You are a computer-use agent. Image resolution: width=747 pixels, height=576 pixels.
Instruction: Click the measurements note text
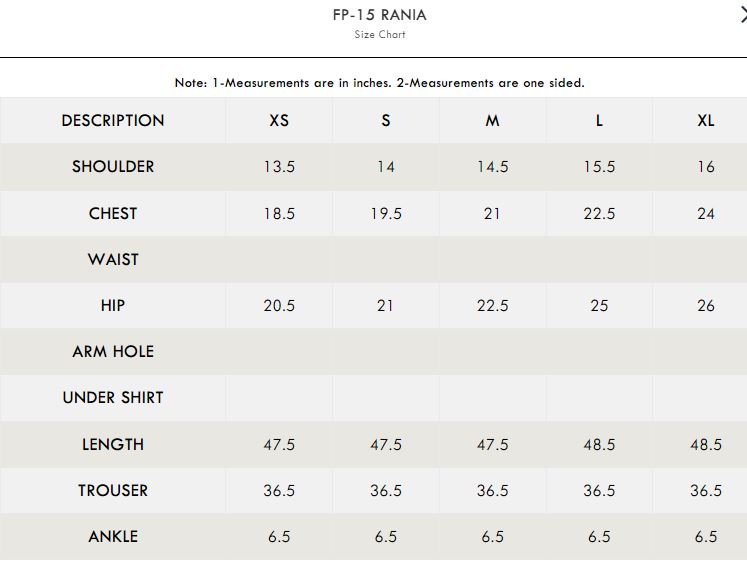[380, 83]
